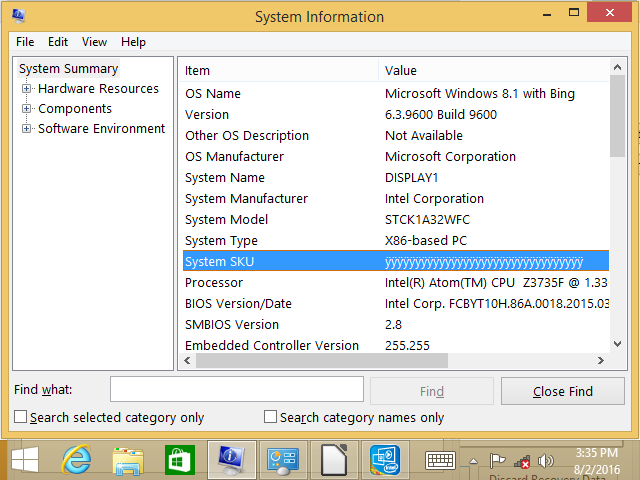Viewport: 640px width, 480px height.
Task: Open the blank document taskbar icon
Action: 334,460
